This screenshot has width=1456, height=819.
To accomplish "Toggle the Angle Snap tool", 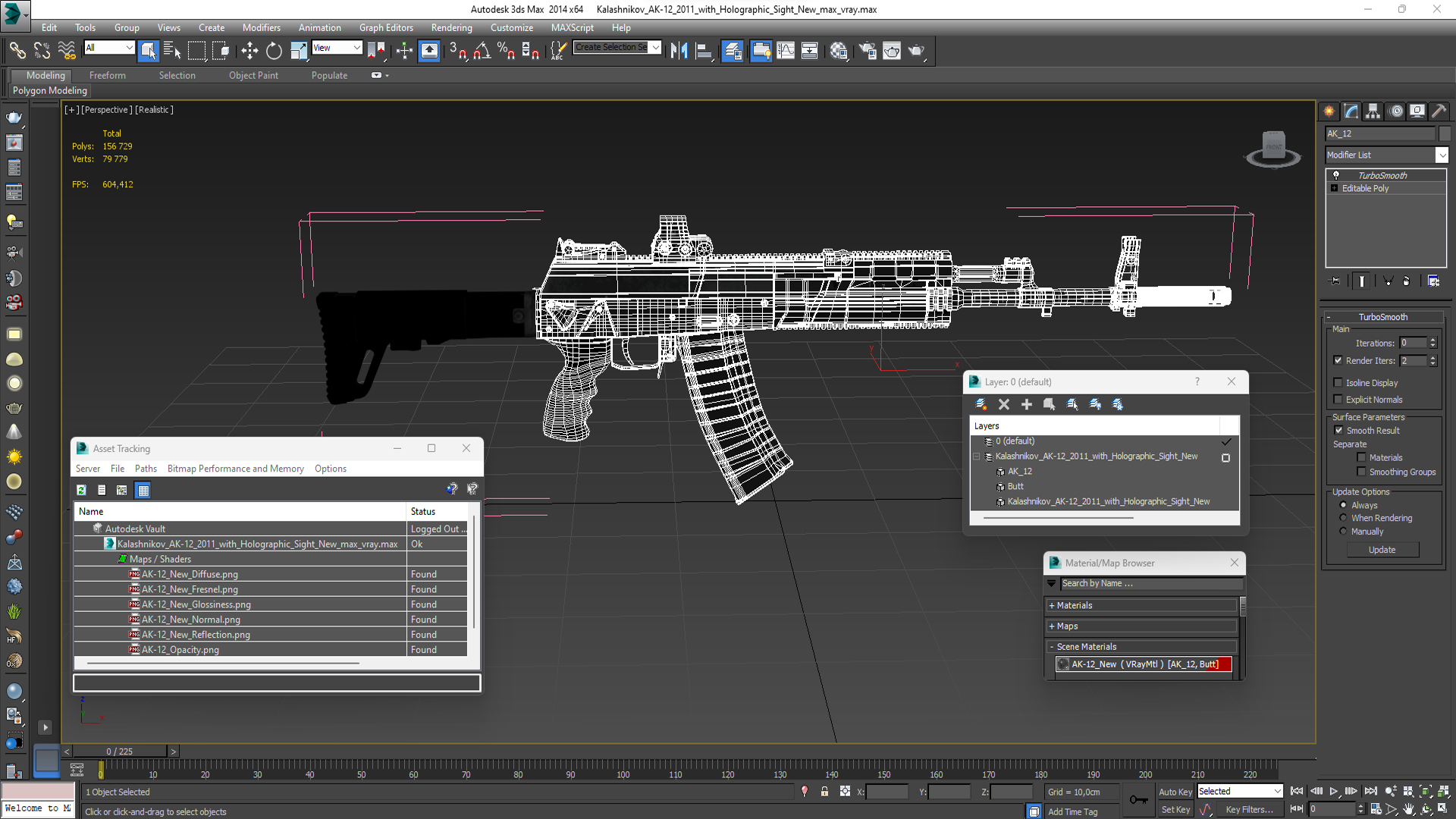I will pos(482,51).
